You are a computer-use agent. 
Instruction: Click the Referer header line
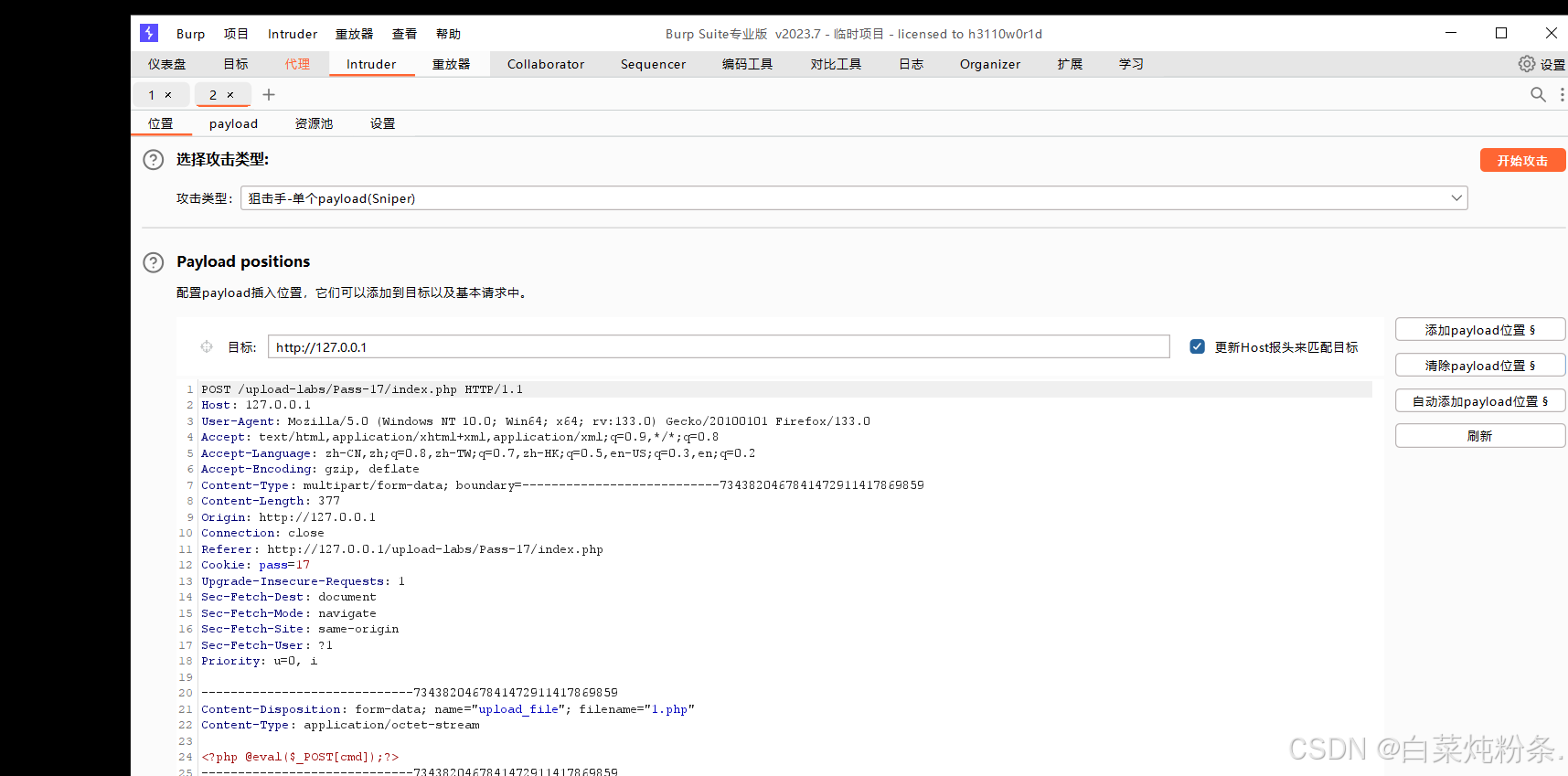(402, 549)
